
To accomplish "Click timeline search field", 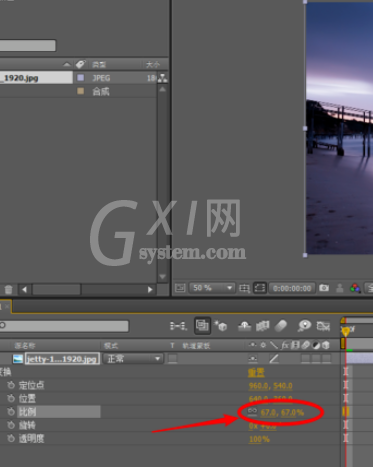I will (x=64, y=326).
